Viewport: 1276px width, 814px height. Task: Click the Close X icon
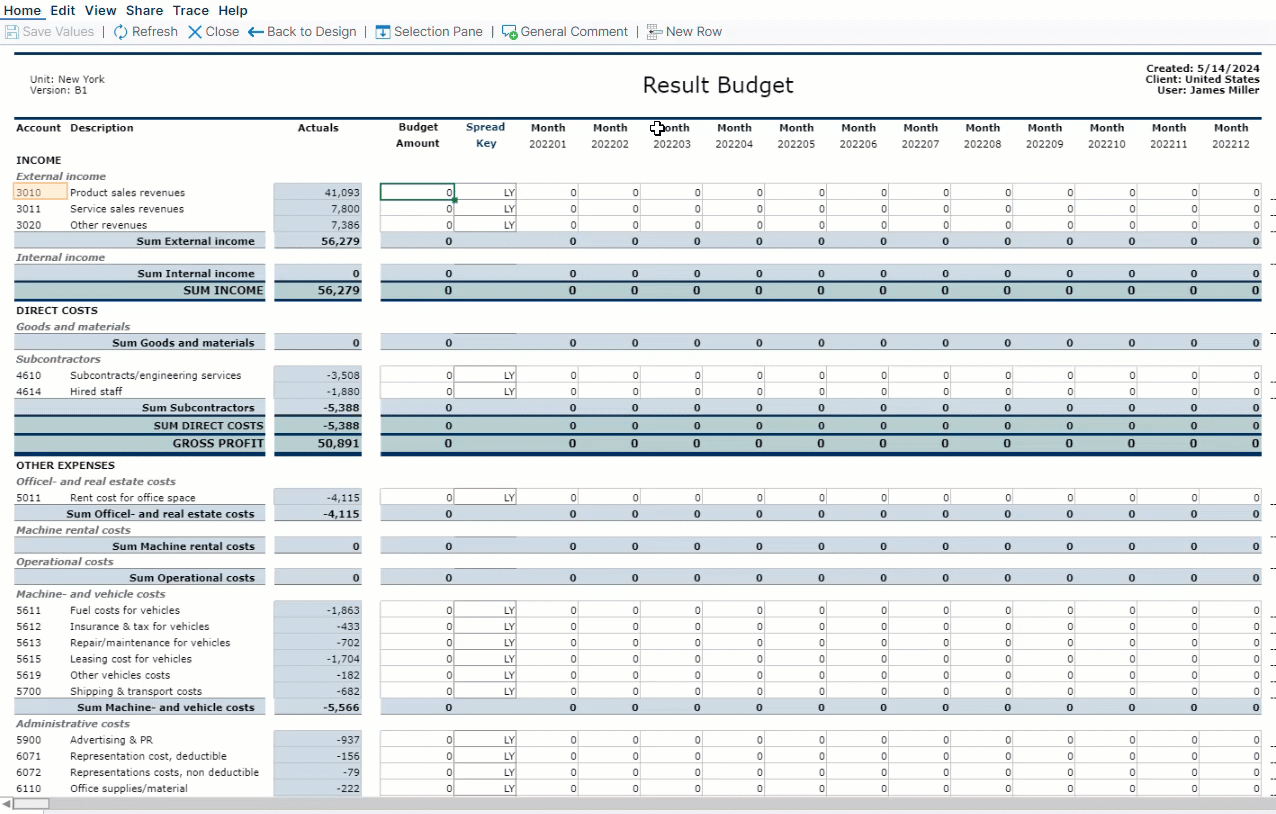pos(195,32)
